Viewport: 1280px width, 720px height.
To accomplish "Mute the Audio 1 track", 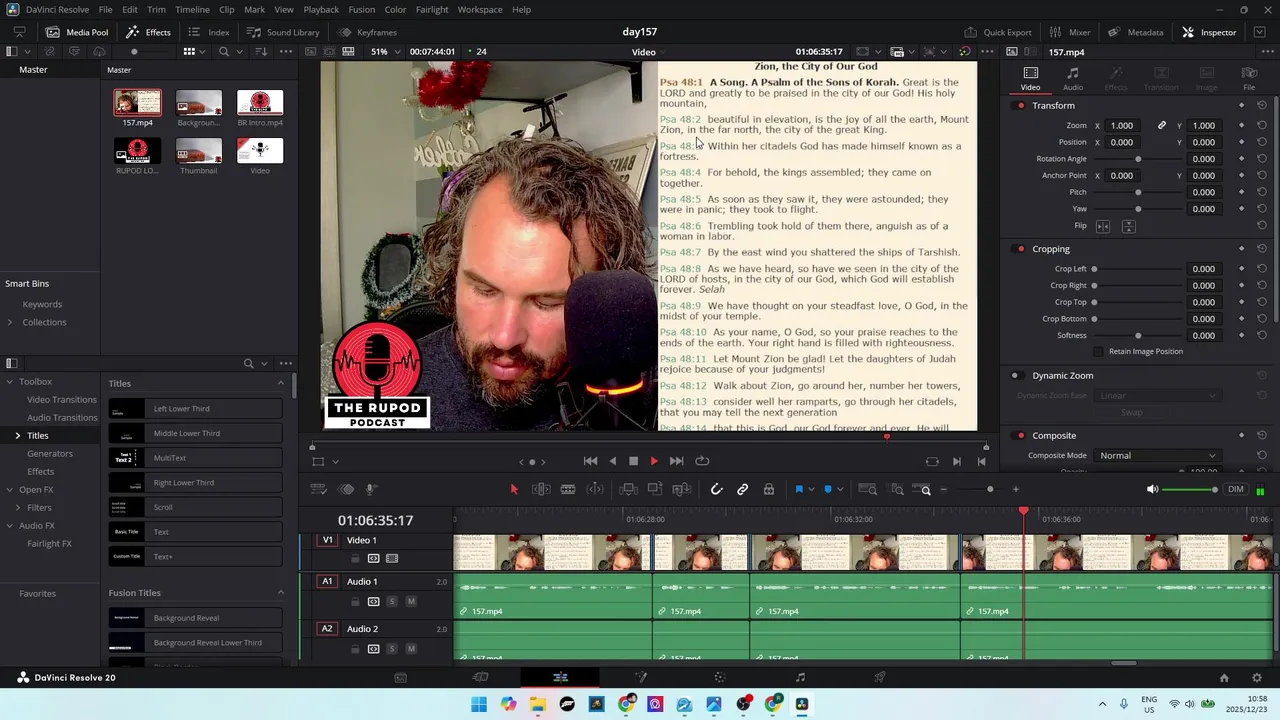I will [411, 602].
